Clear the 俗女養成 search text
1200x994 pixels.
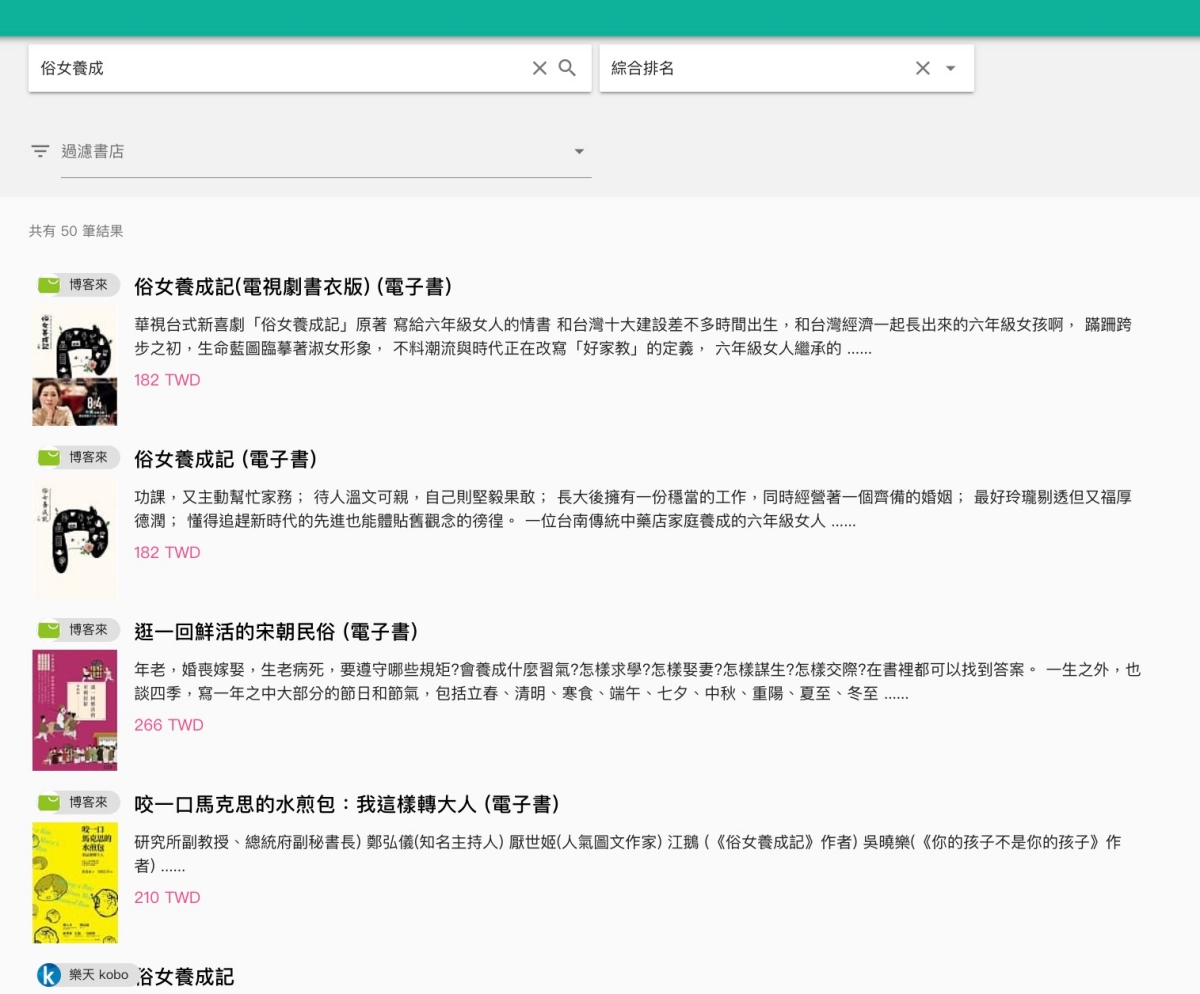[x=539, y=68]
